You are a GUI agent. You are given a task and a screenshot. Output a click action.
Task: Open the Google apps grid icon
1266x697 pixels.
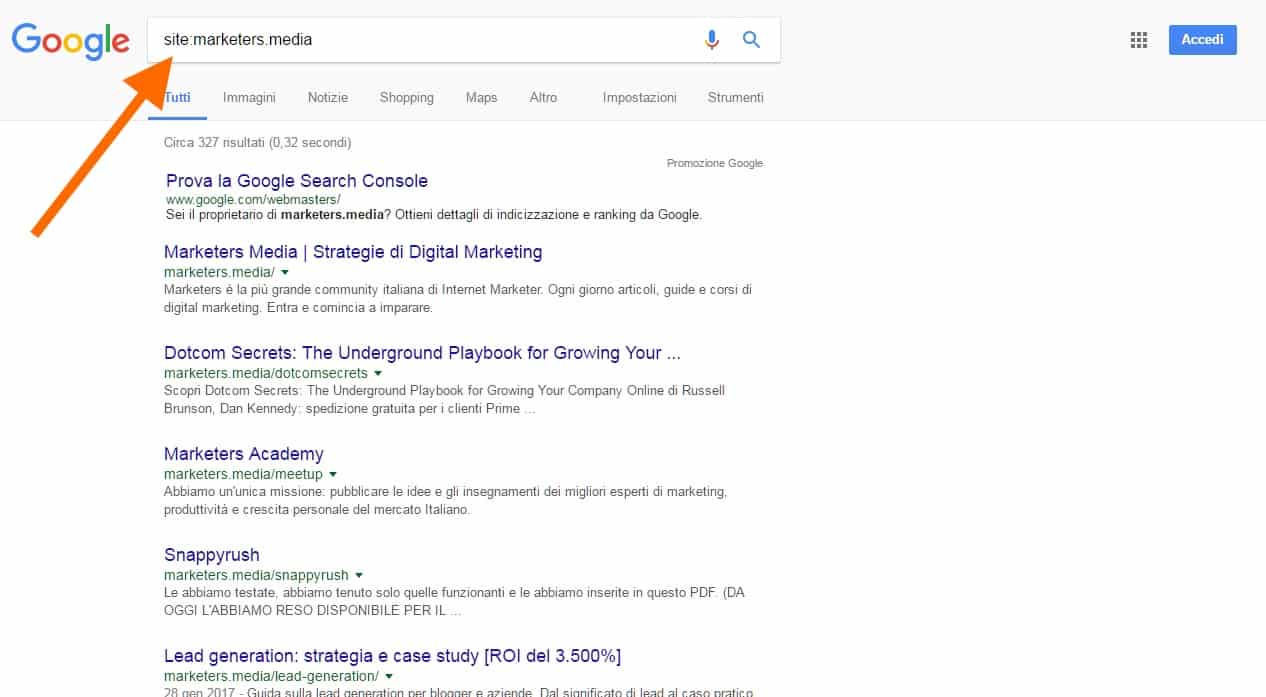[x=1138, y=40]
